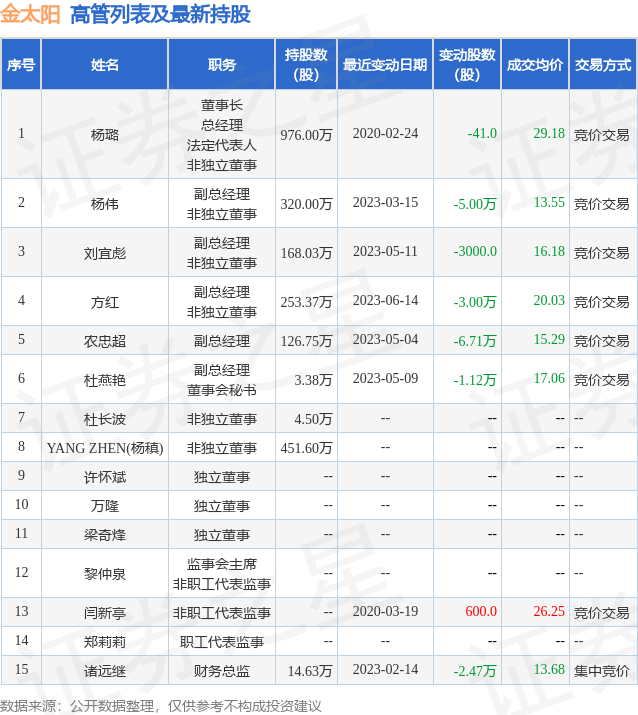Click the shareholding value 253.37万
Image resolution: width=638 pixels, height=715 pixels.
click(306, 301)
